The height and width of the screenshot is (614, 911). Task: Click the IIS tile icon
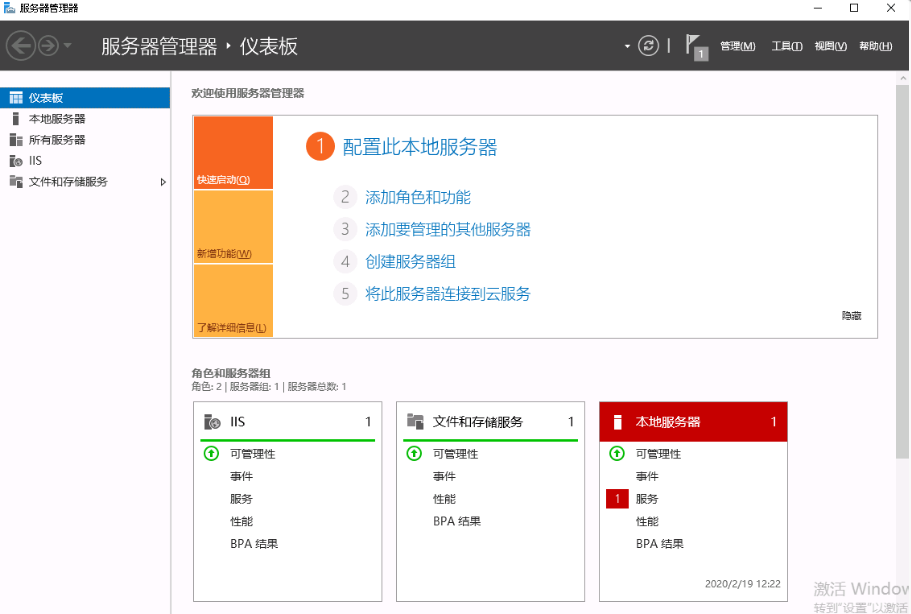(x=212, y=422)
